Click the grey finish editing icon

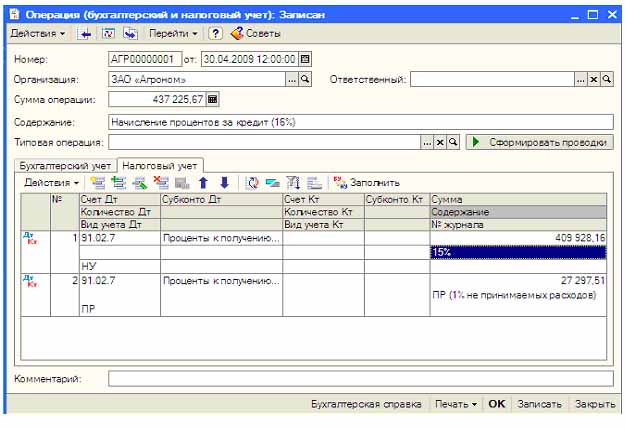click(182, 183)
